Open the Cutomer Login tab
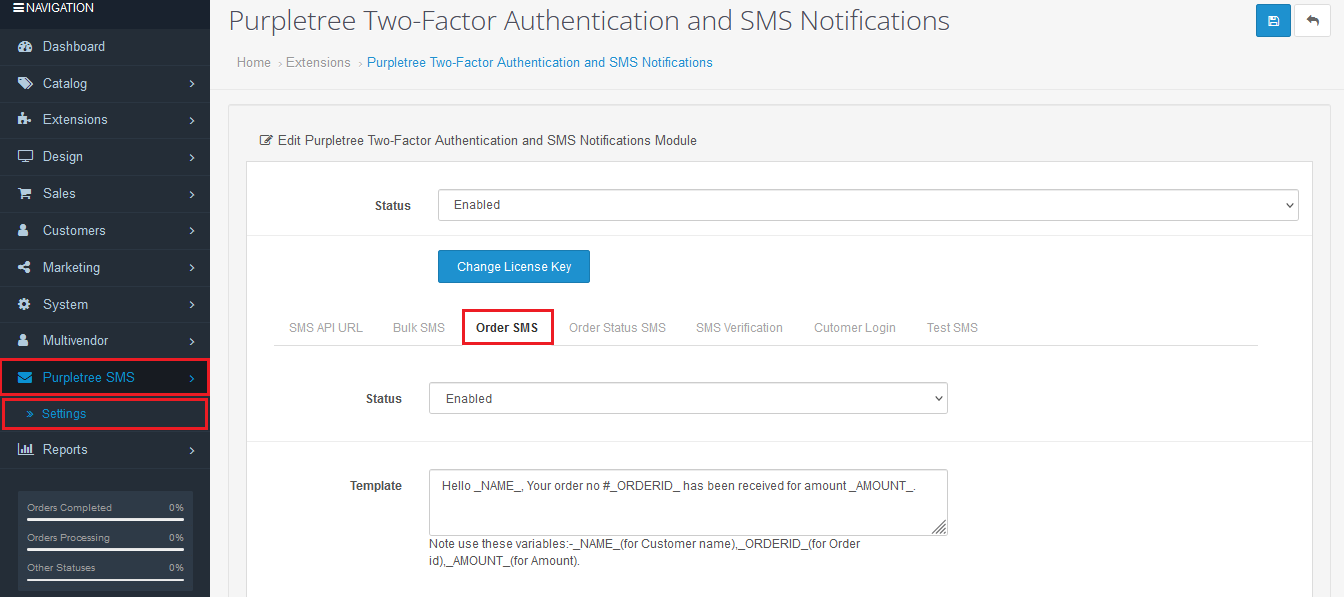 [x=855, y=328]
